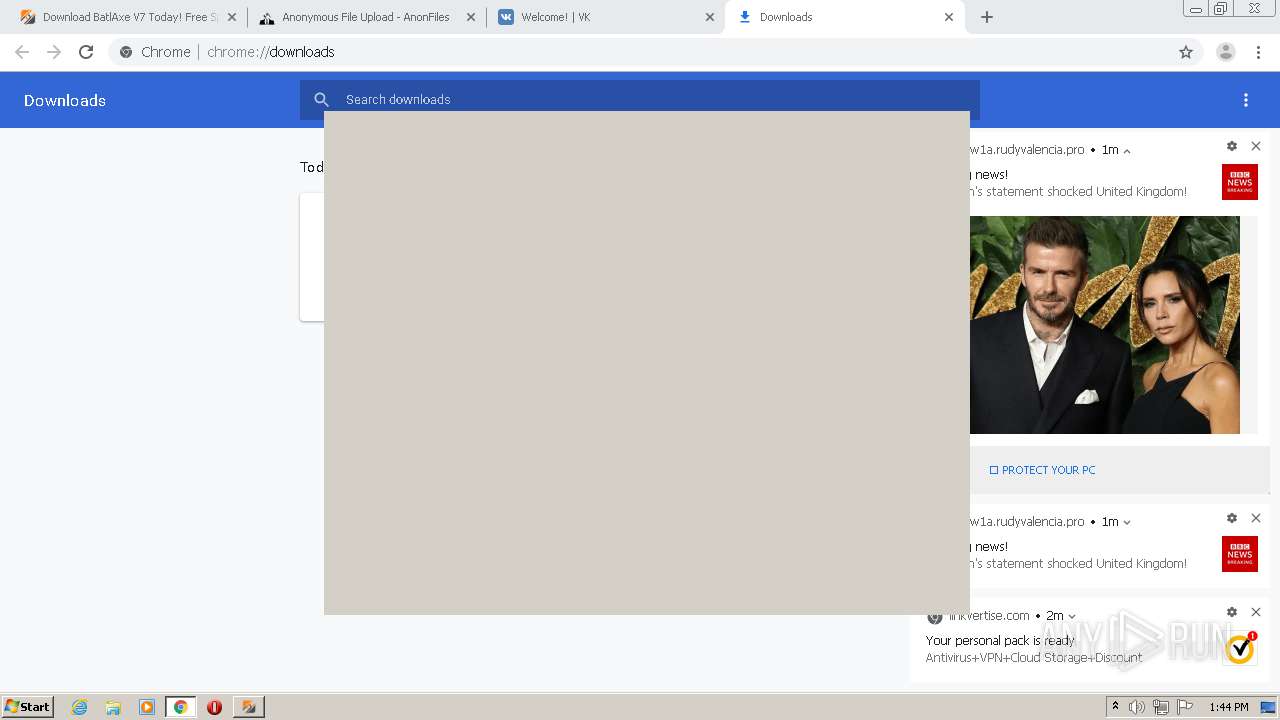This screenshot has height=720, width=1280.
Task: Switch to the Anonymous File Upload - AnonFiles tab
Action: (365, 17)
